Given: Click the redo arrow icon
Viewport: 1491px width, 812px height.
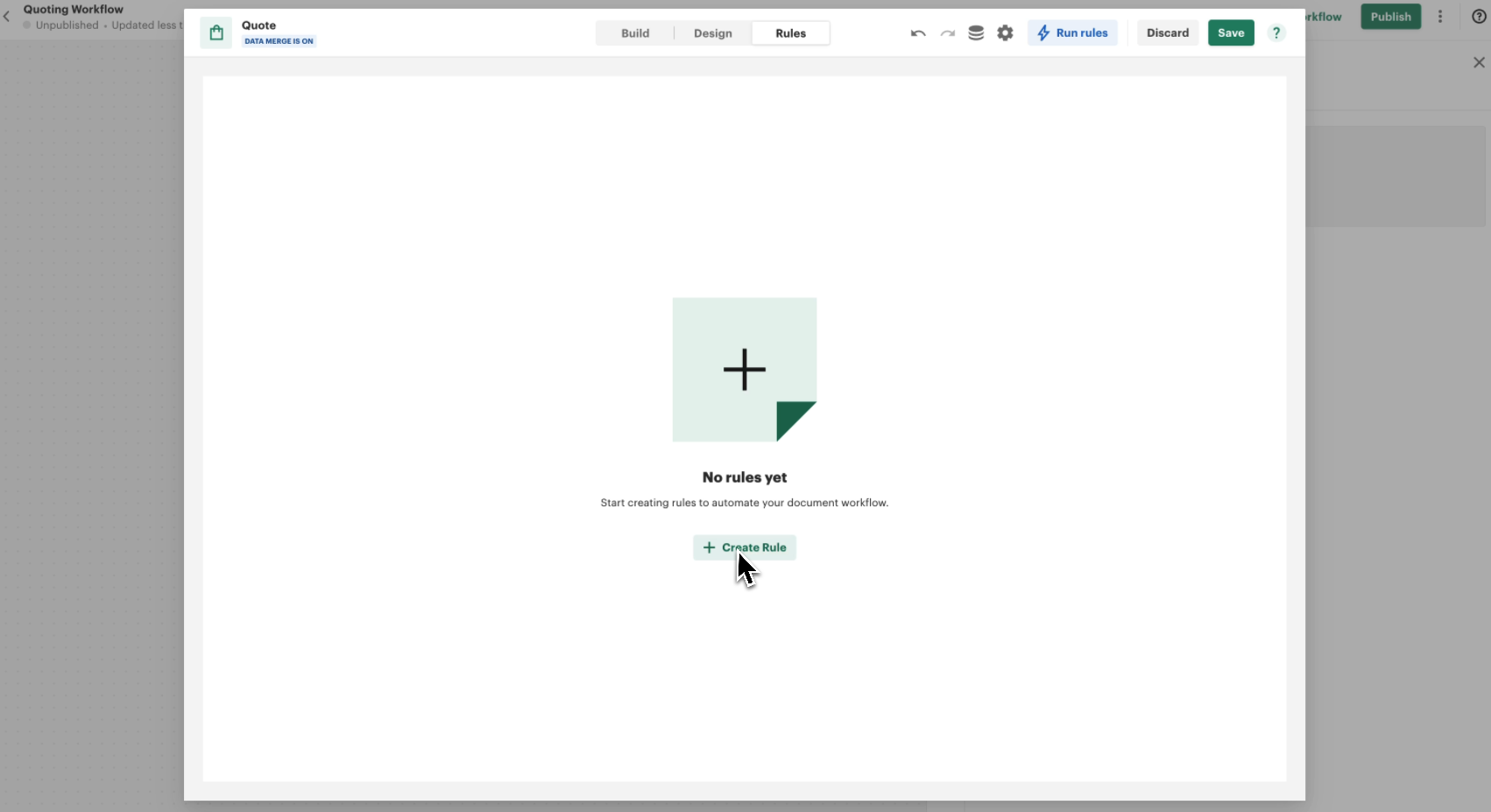Looking at the screenshot, I should pyautogui.click(x=947, y=33).
